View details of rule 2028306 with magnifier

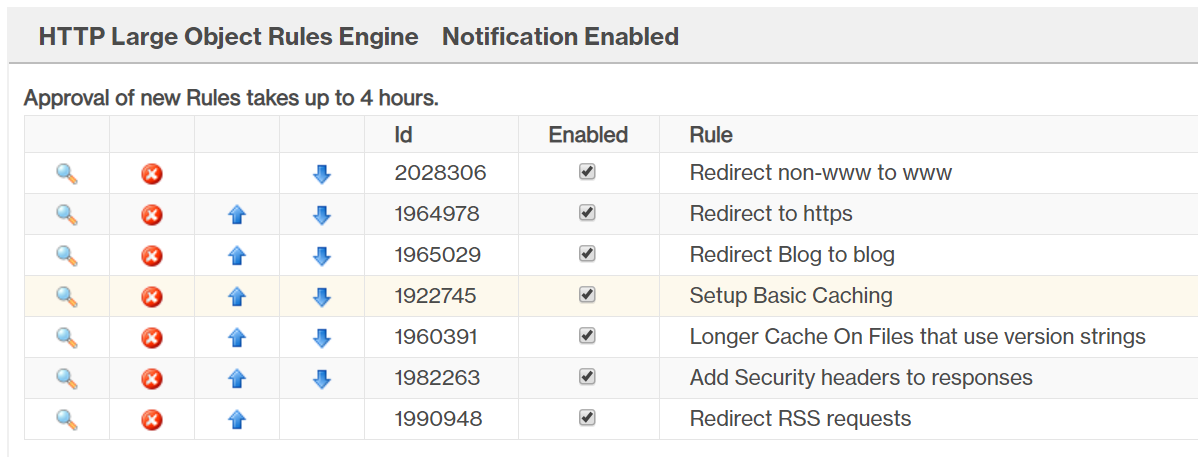tap(67, 174)
